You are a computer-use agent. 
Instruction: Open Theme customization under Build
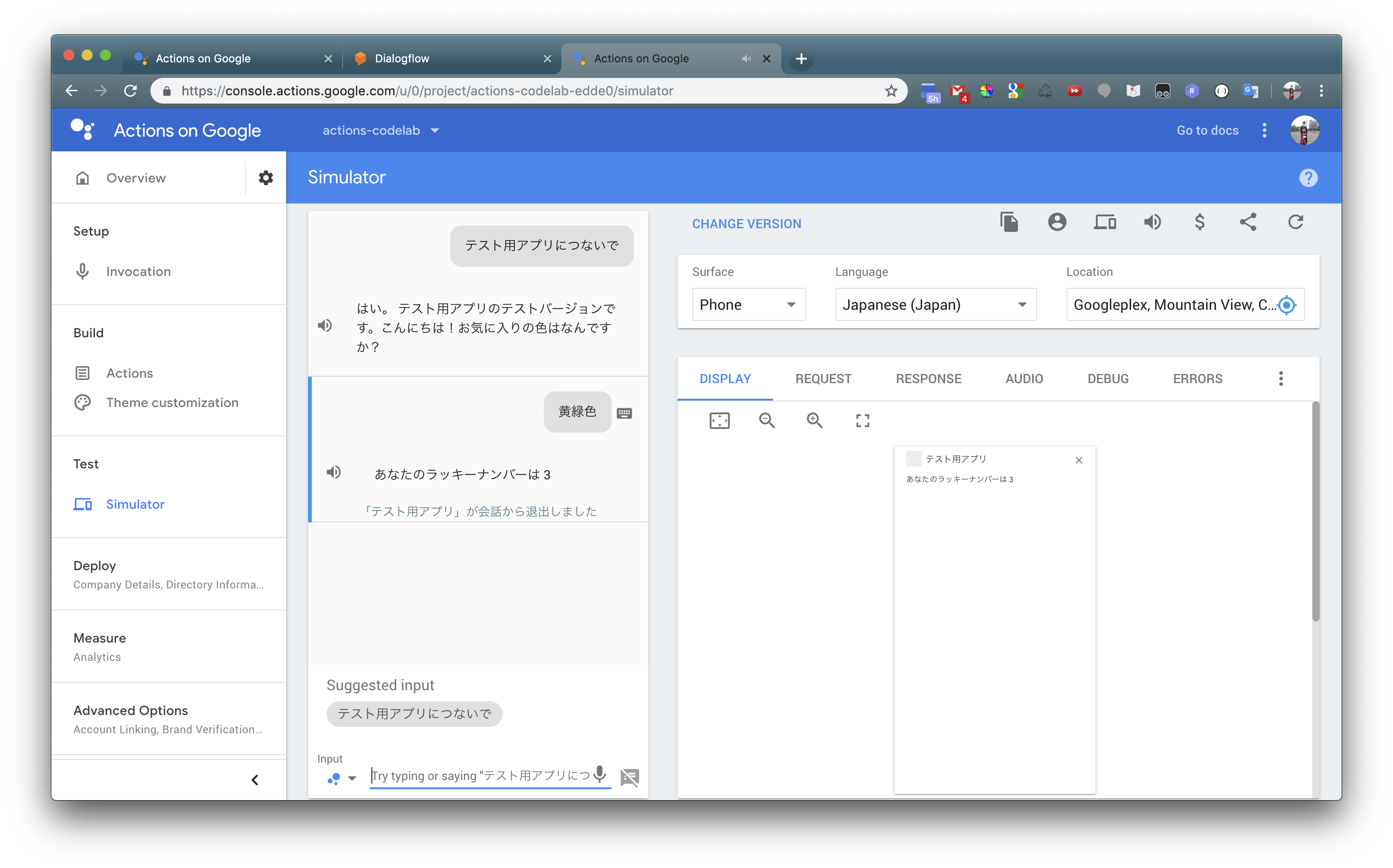pyautogui.click(x=172, y=402)
